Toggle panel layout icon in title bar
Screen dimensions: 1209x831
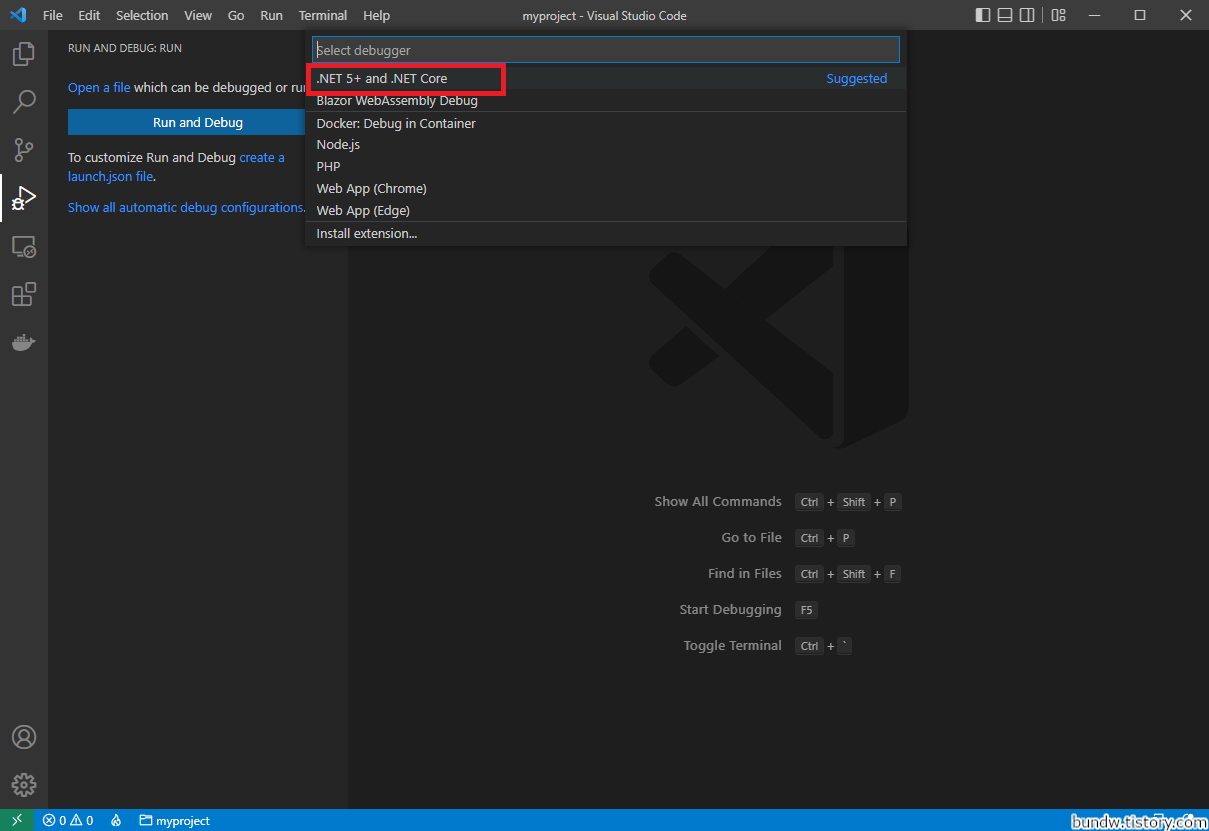coord(1005,15)
